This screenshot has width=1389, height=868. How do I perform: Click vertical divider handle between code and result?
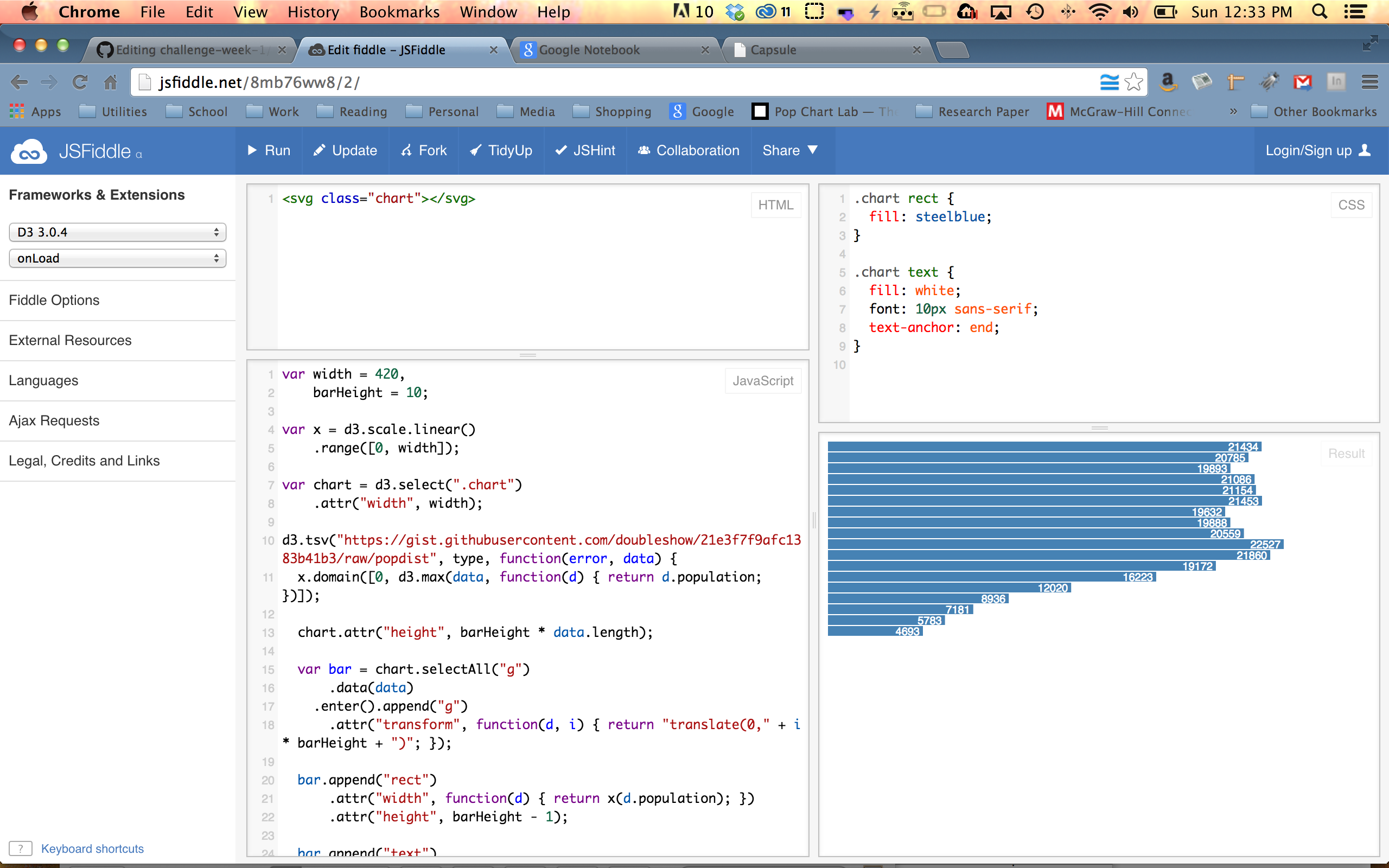click(x=814, y=520)
